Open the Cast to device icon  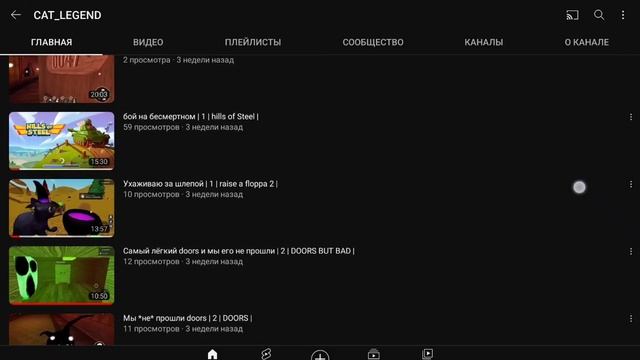point(572,15)
